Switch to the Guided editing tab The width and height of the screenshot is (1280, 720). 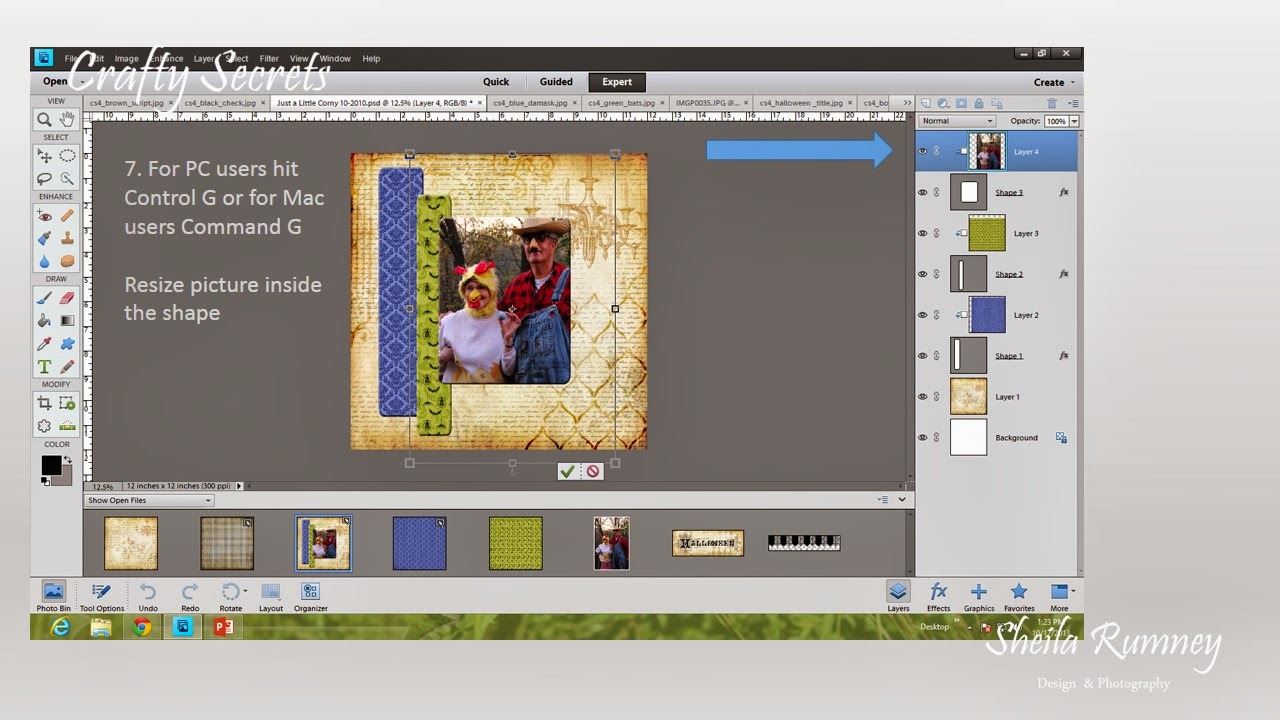555,82
